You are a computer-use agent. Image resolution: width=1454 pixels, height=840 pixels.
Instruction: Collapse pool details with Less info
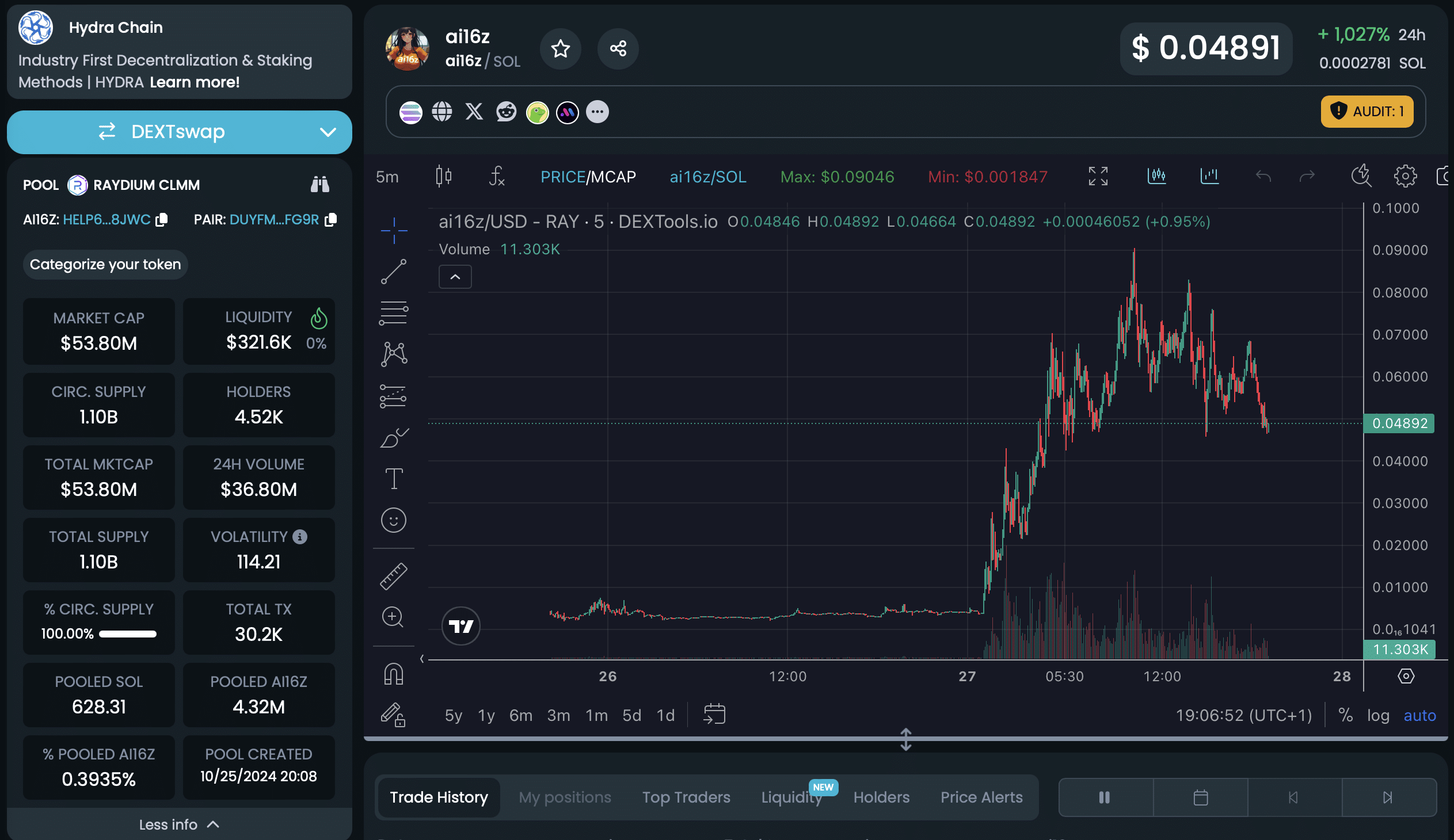(x=180, y=824)
